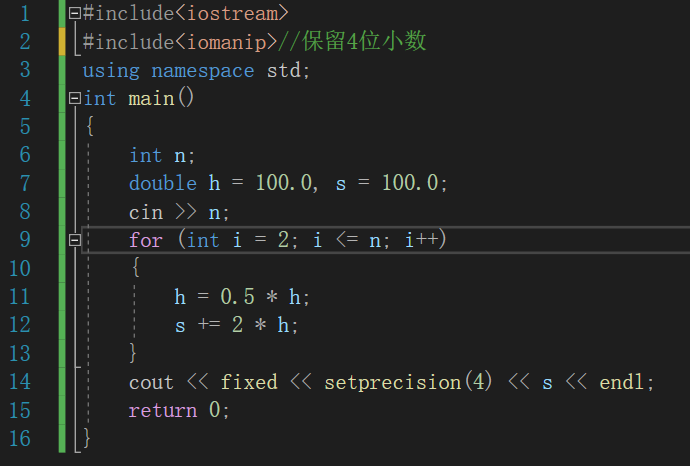Screen dimensions: 690x466
Task: Click the cin statement on line 8
Action: click(x=179, y=212)
